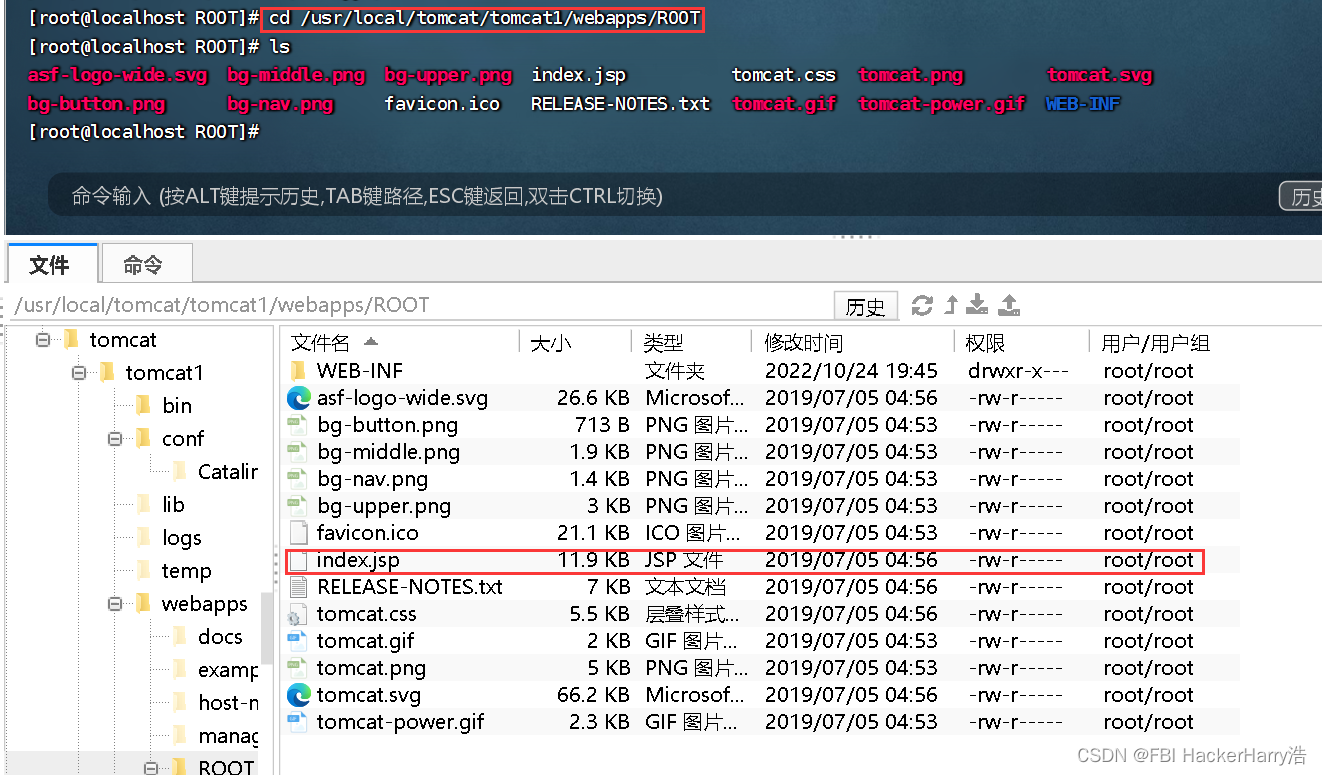Click the docs folder icon in the tree
The image size is (1322, 775).
click(179, 636)
